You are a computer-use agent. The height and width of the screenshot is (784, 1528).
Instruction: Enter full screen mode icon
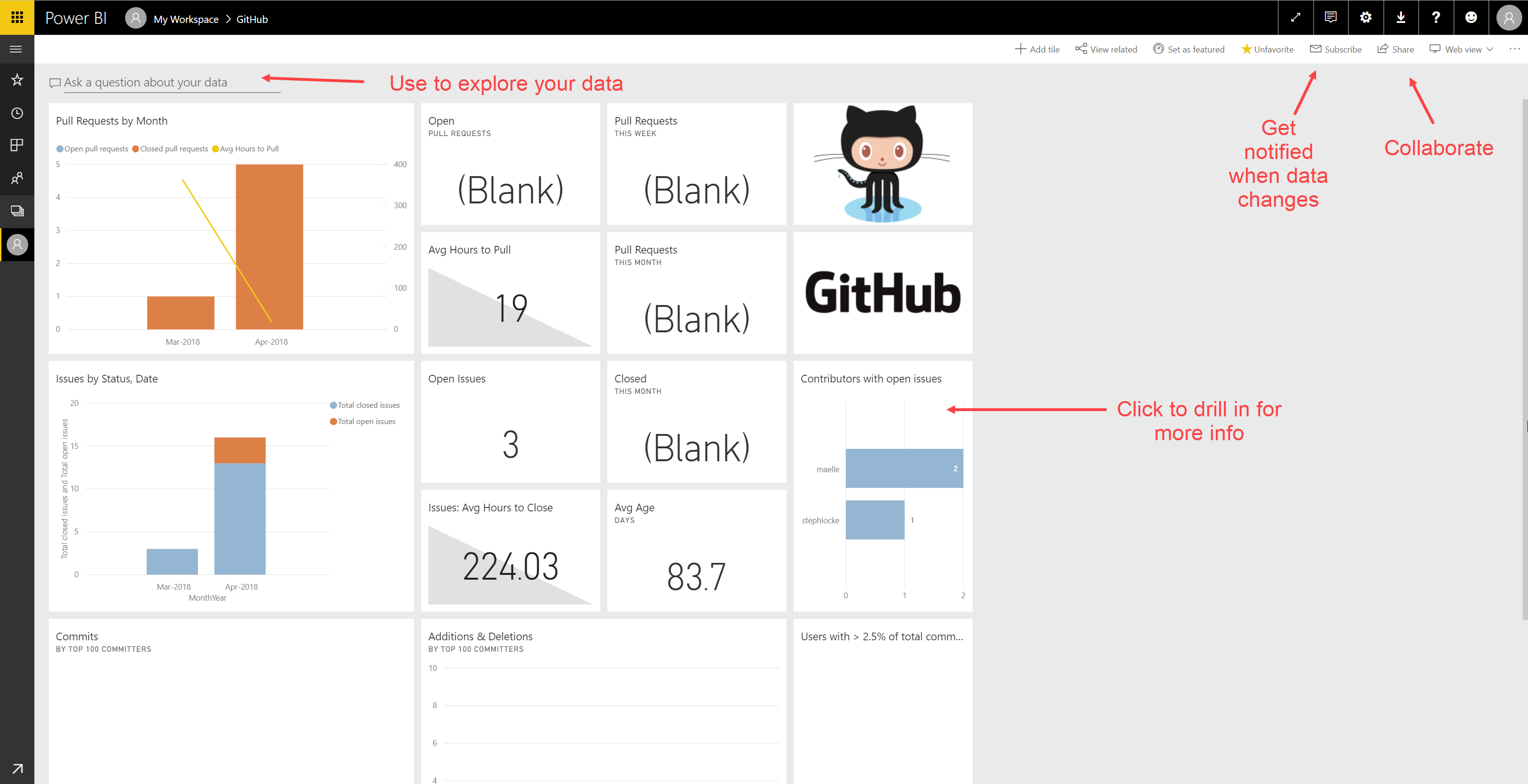point(1295,17)
